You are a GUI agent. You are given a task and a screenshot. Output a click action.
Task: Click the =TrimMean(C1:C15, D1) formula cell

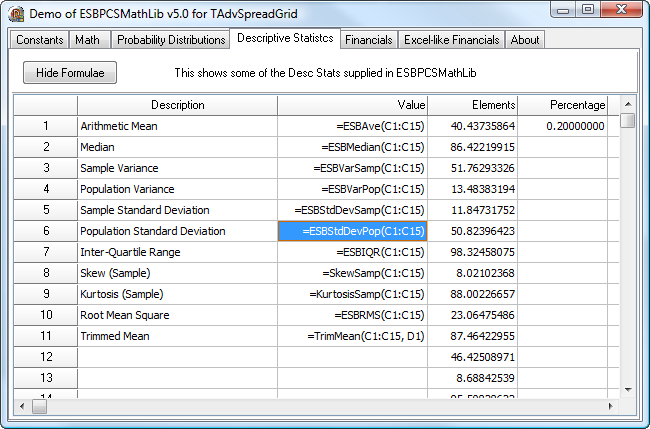[352, 336]
